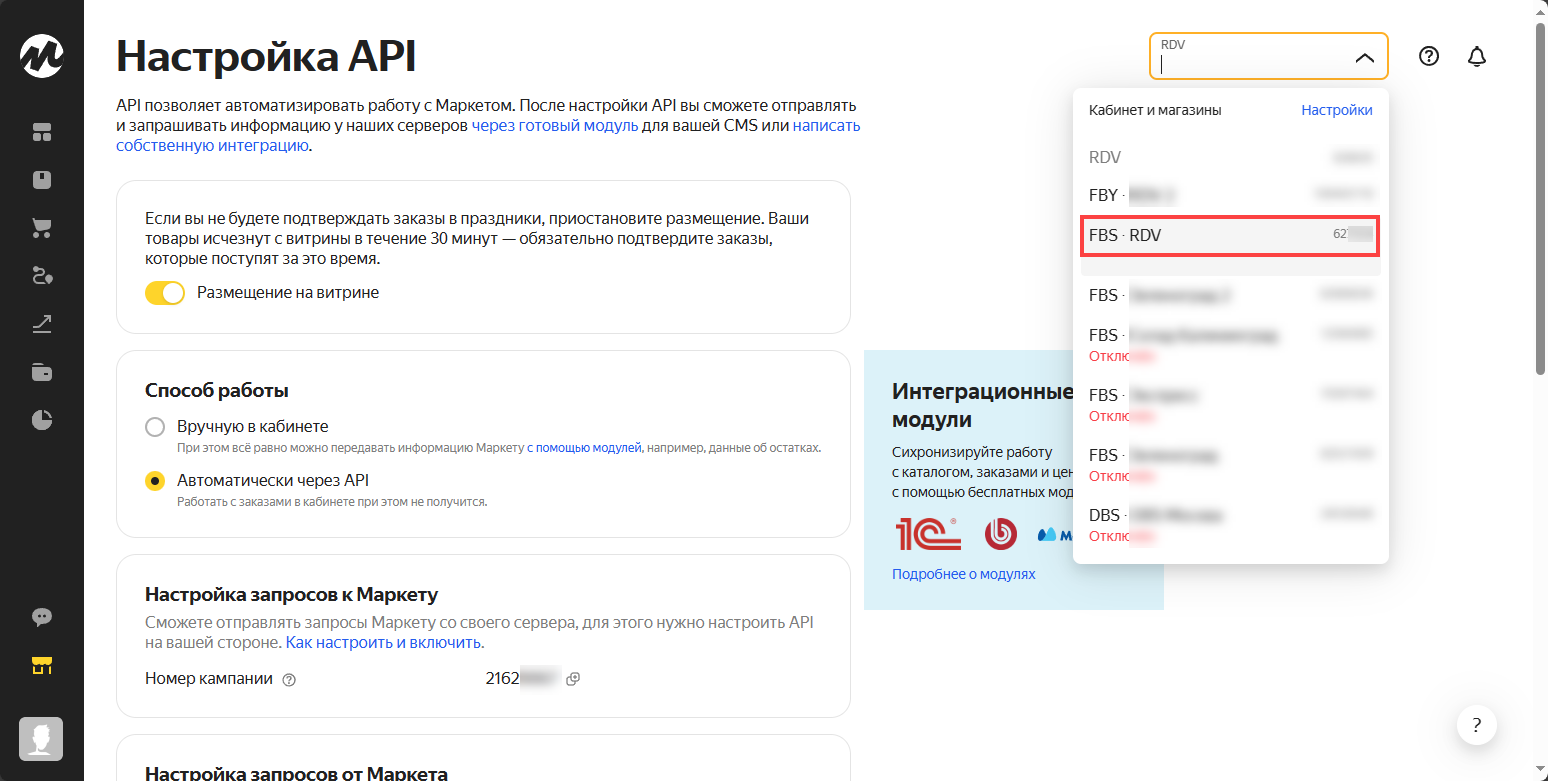Select the highlighted yellow store icon
1548x781 pixels.
[x=42, y=665]
